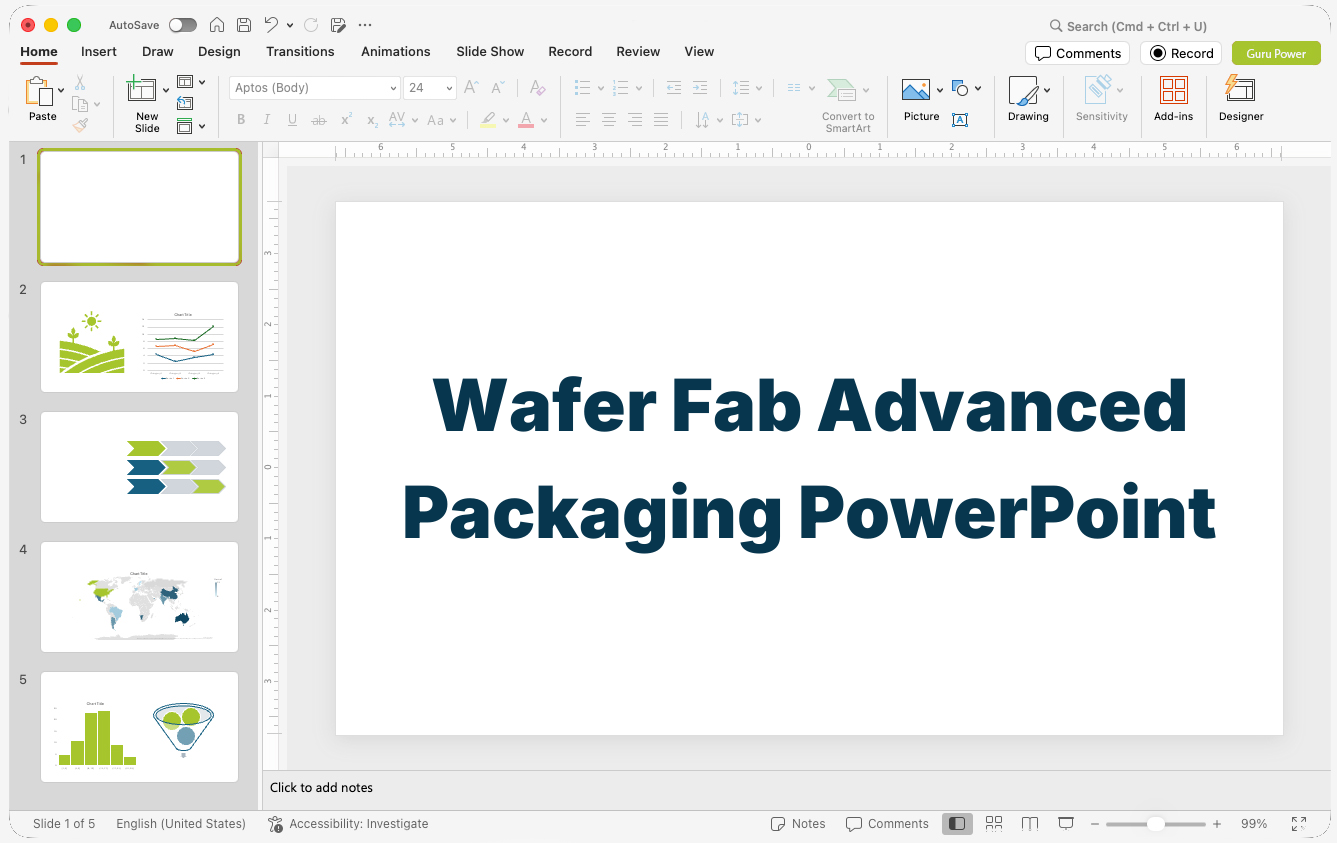The image size is (1337, 843).
Task: Click English (United States) language indicator
Action: coord(181,824)
